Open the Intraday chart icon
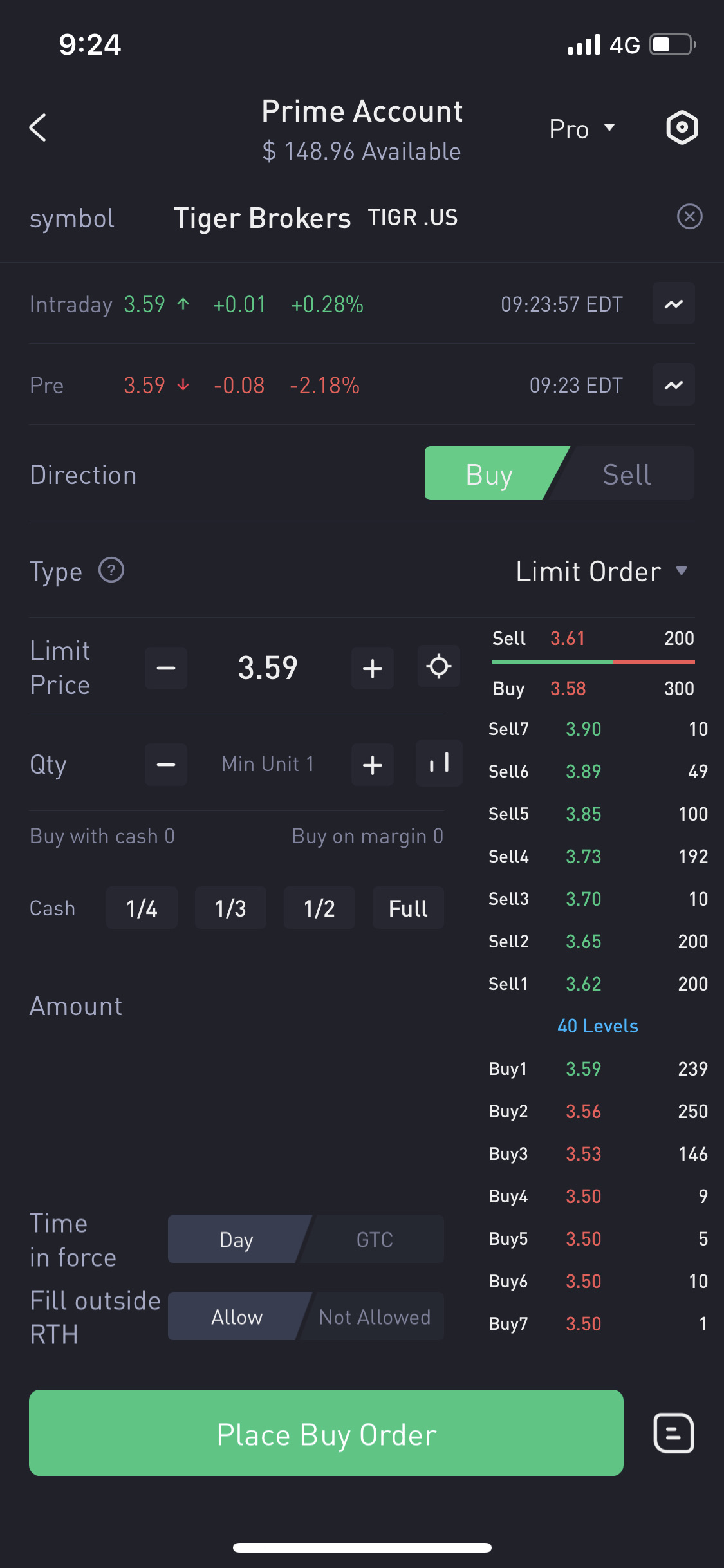Viewport: 724px width, 1568px height. click(x=673, y=304)
